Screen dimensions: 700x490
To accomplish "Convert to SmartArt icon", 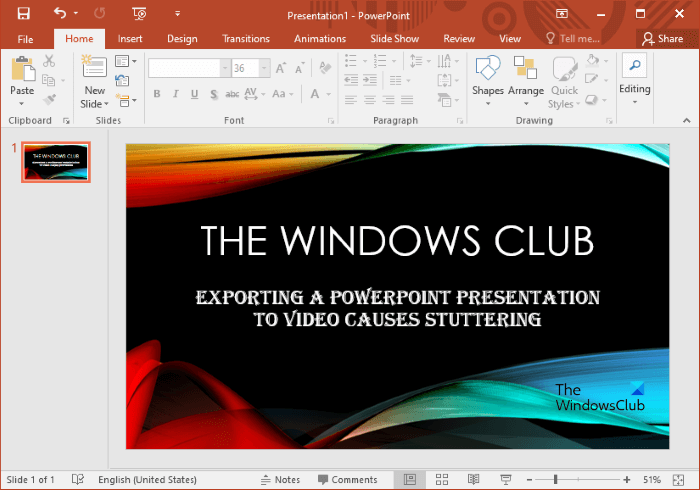I will coord(448,100).
